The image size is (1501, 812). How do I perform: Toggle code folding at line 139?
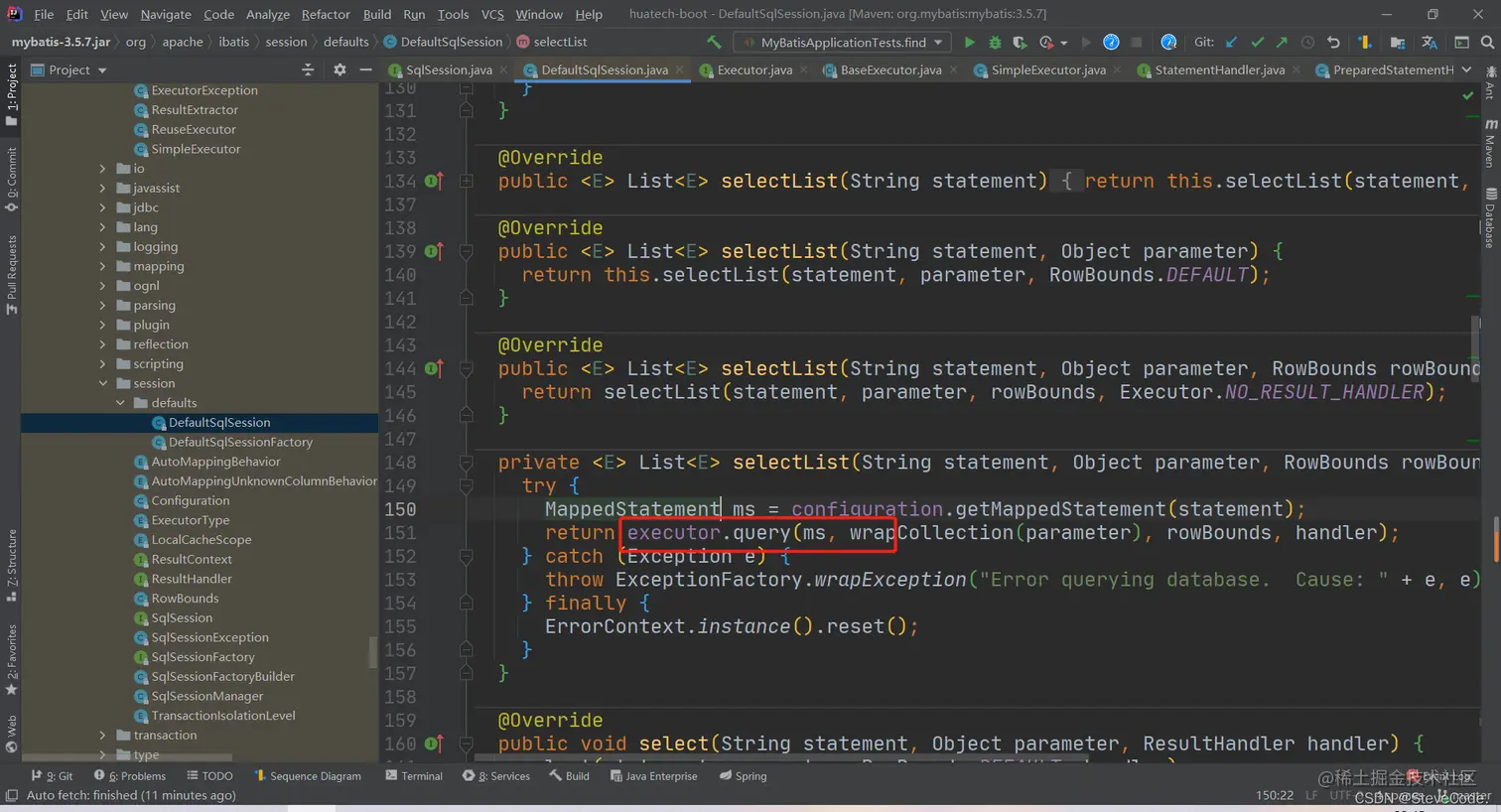tap(466, 251)
